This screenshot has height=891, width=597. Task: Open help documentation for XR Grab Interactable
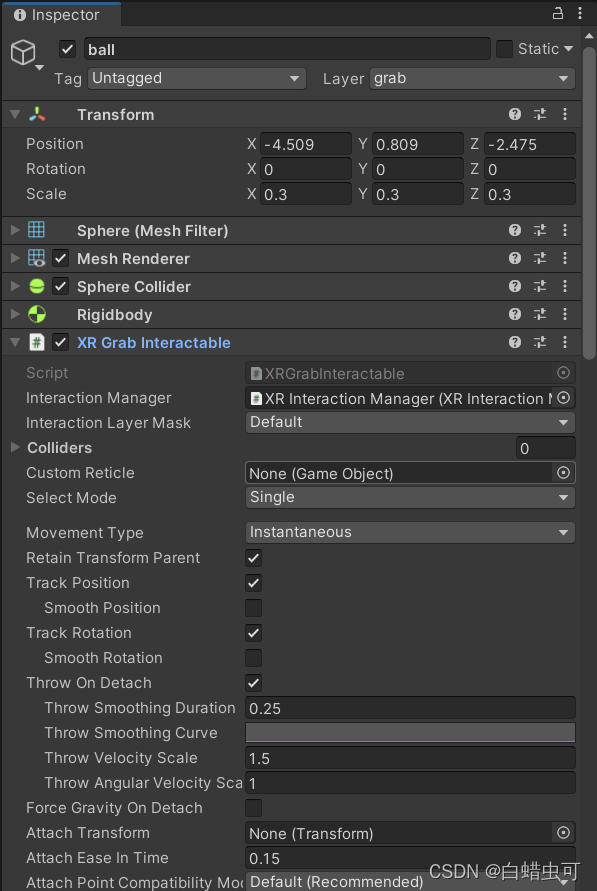pos(514,342)
